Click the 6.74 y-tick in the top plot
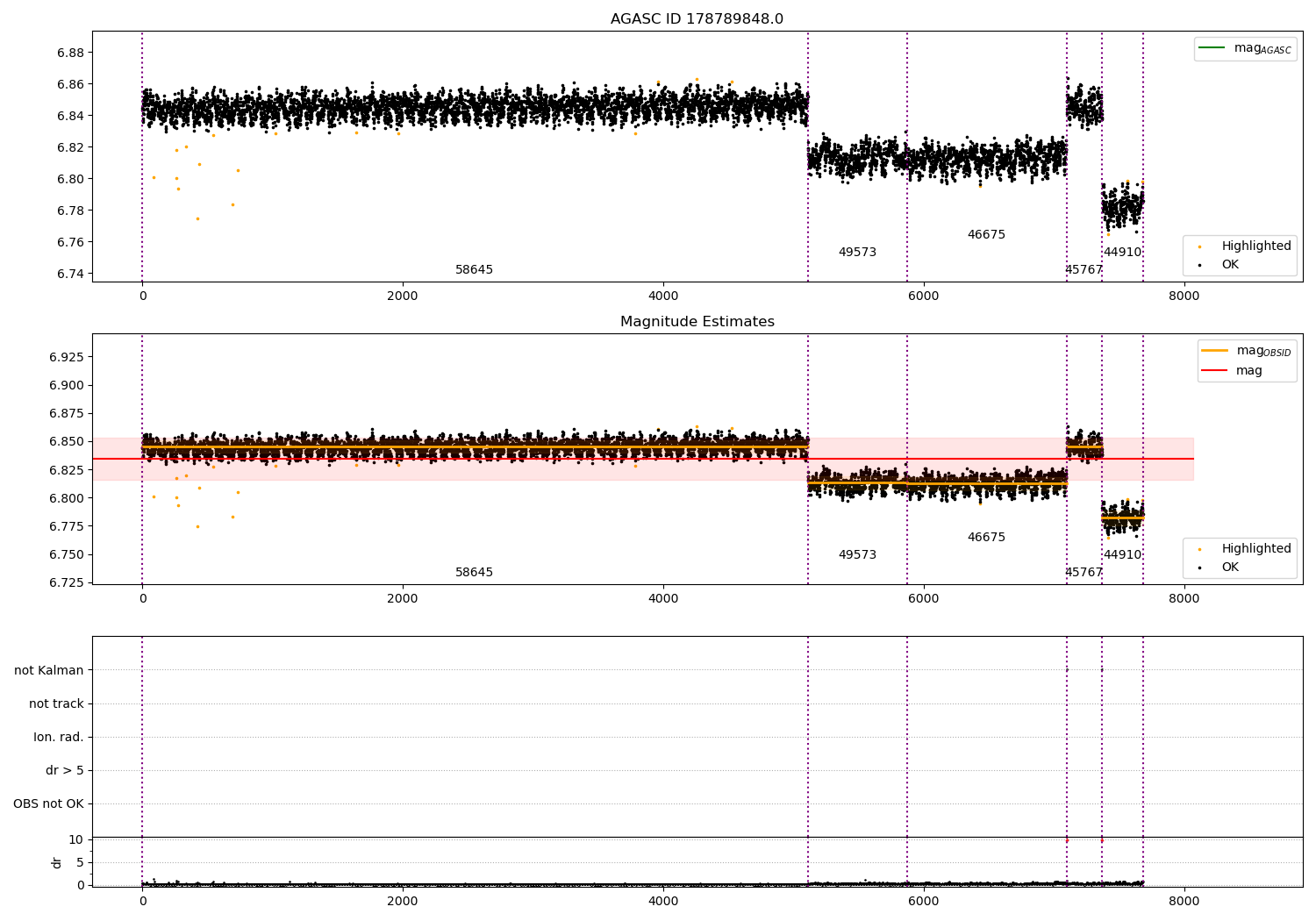Screen dimensions: 1316x921 tap(70, 274)
